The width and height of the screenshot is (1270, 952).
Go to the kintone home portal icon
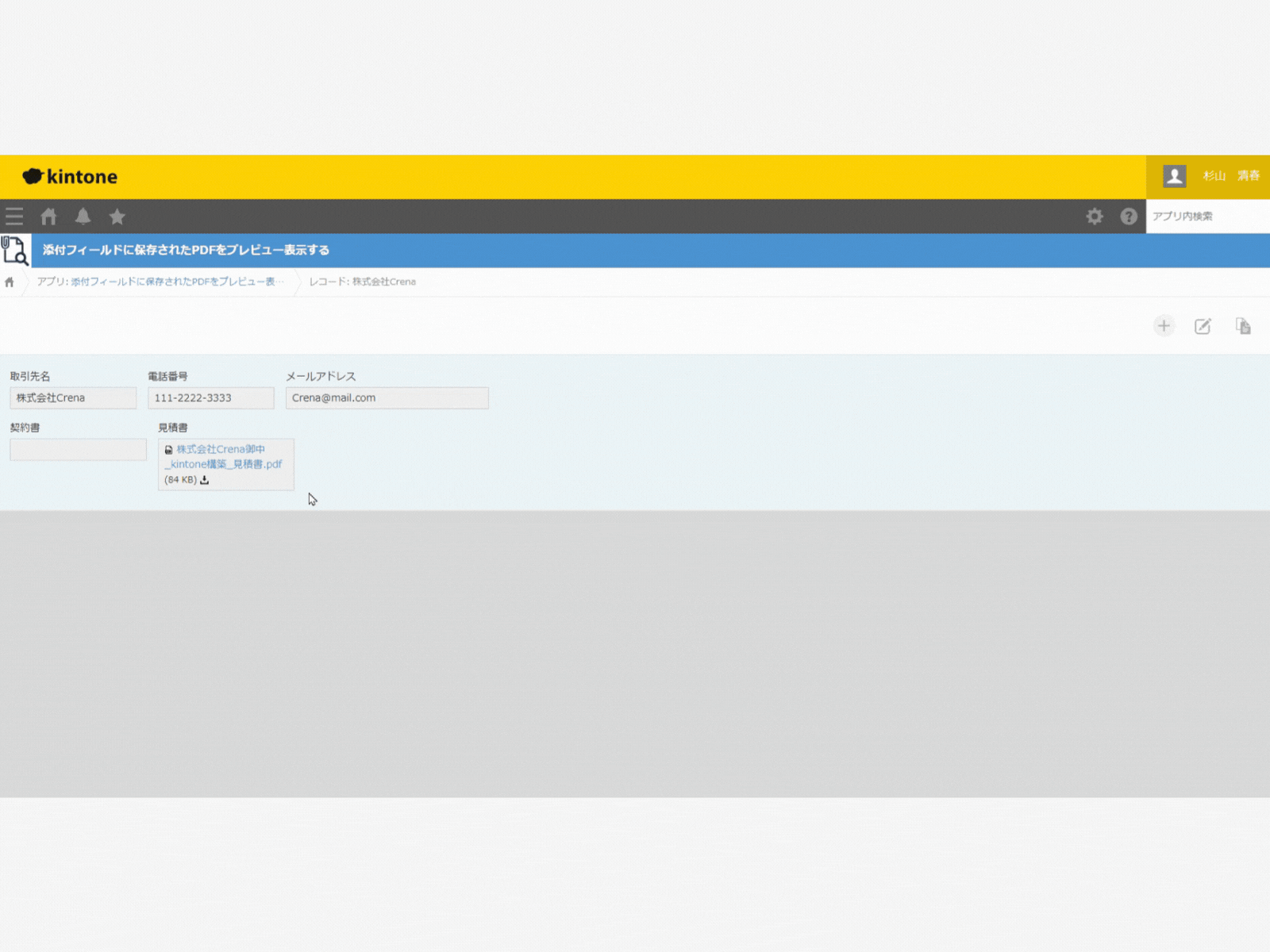tap(49, 217)
